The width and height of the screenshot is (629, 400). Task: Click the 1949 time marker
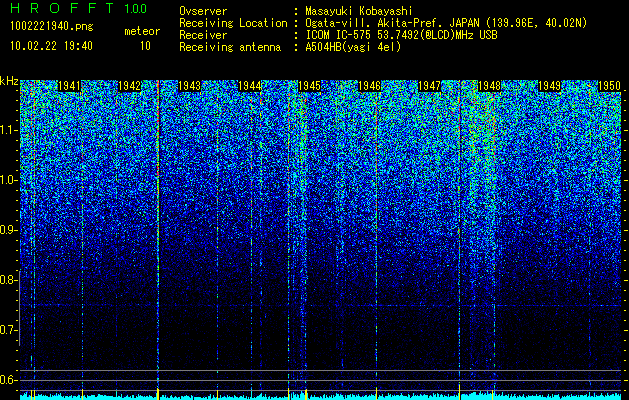pos(549,86)
